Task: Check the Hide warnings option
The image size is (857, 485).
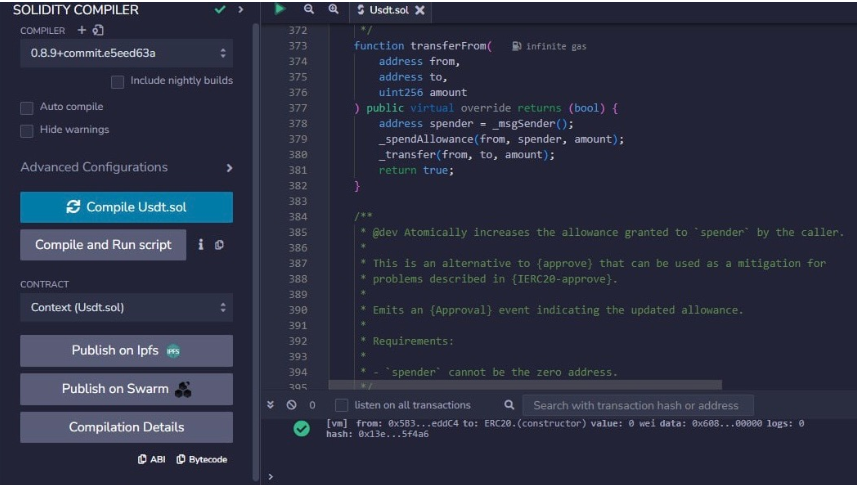Action: (27, 130)
